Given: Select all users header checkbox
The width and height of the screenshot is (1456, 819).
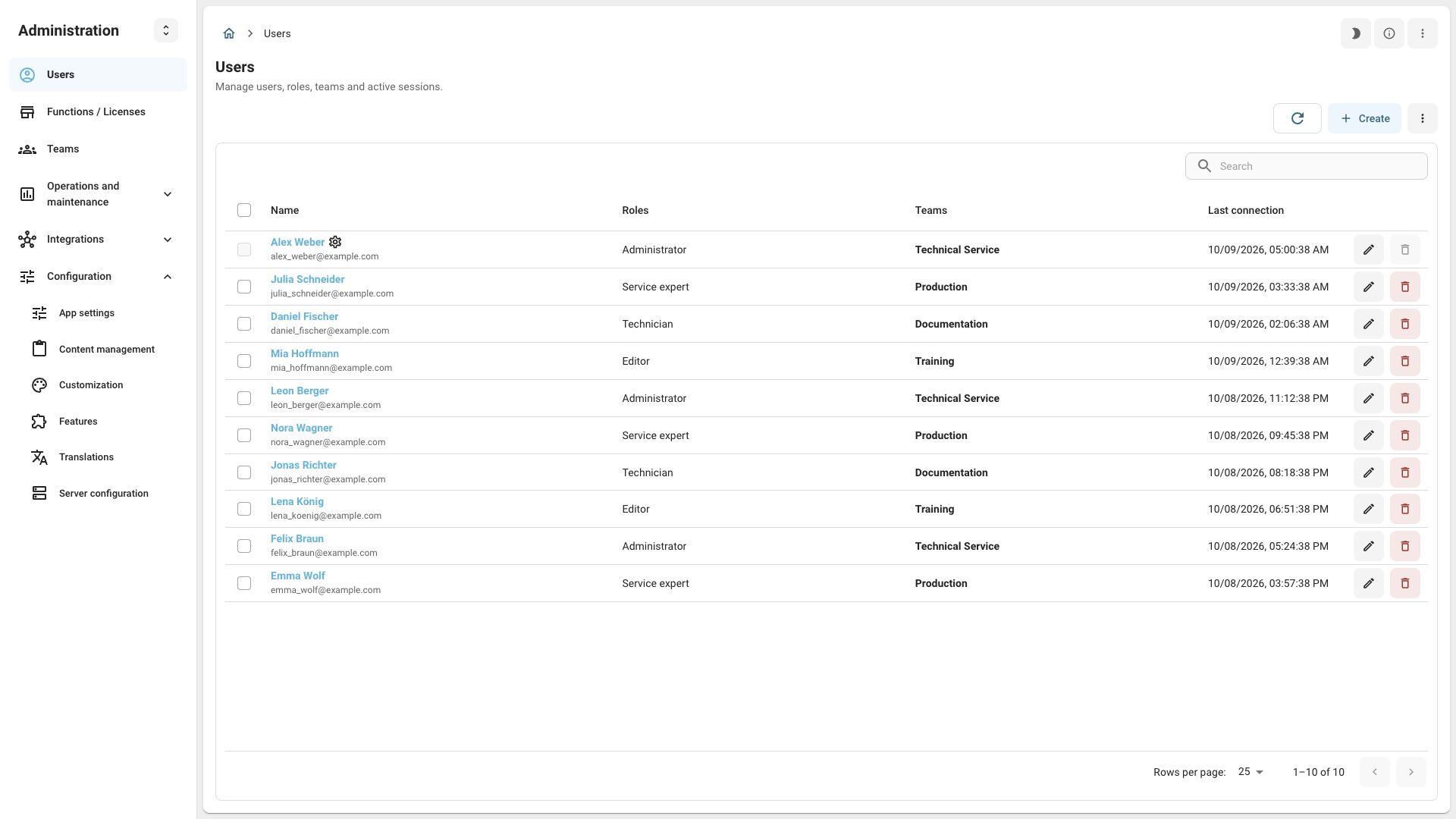Looking at the screenshot, I should pyautogui.click(x=243, y=210).
